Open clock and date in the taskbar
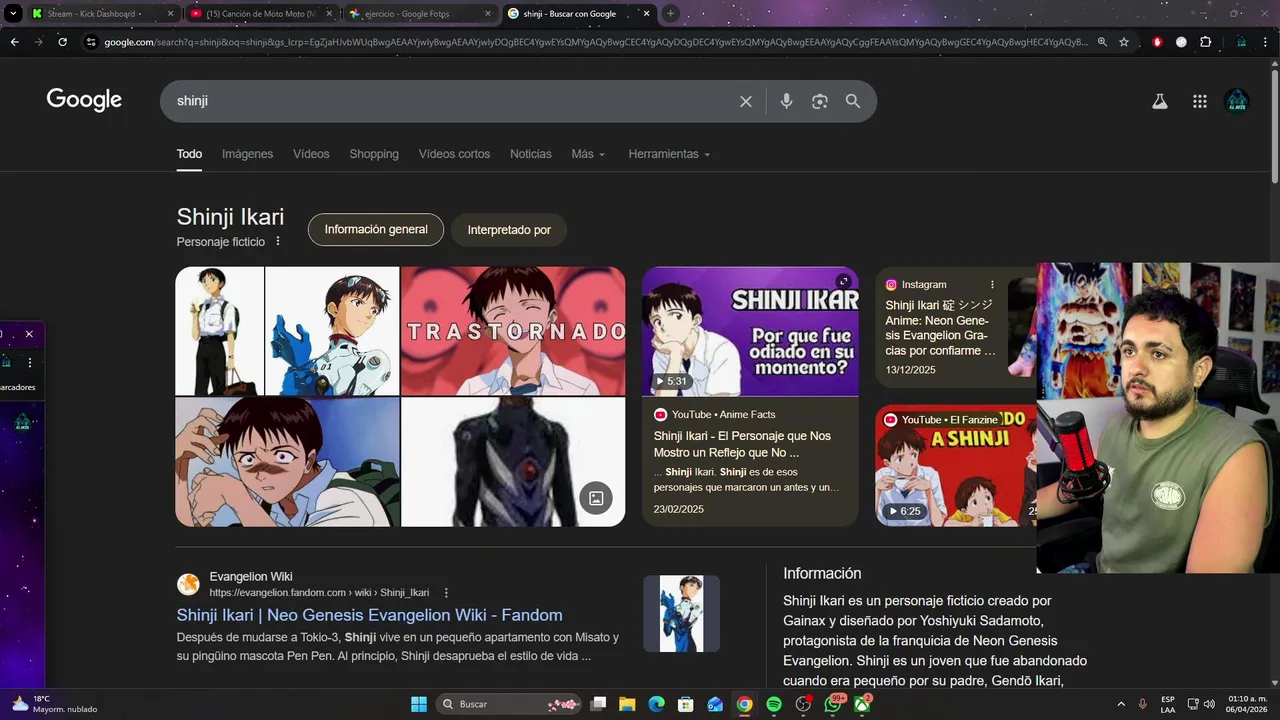The height and width of the screenshot is (720, 1280). point(1247,704)
